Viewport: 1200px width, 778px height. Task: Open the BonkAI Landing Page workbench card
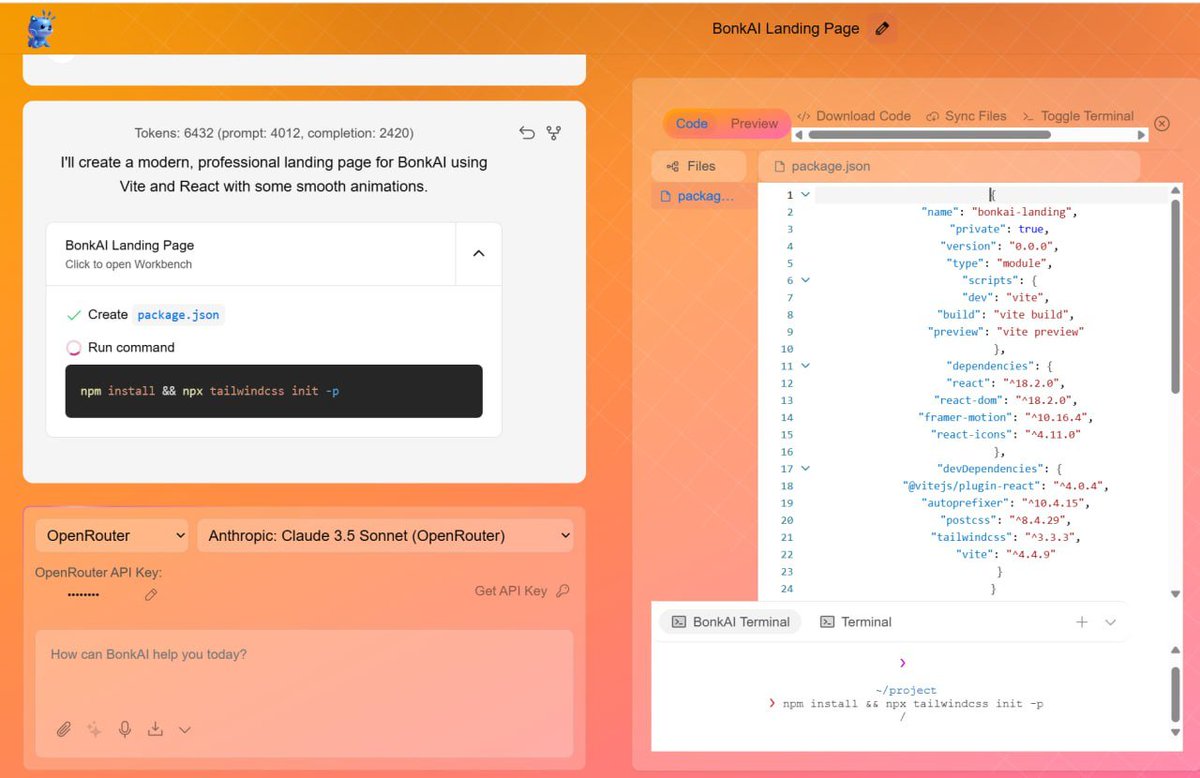tap(250, 254)
